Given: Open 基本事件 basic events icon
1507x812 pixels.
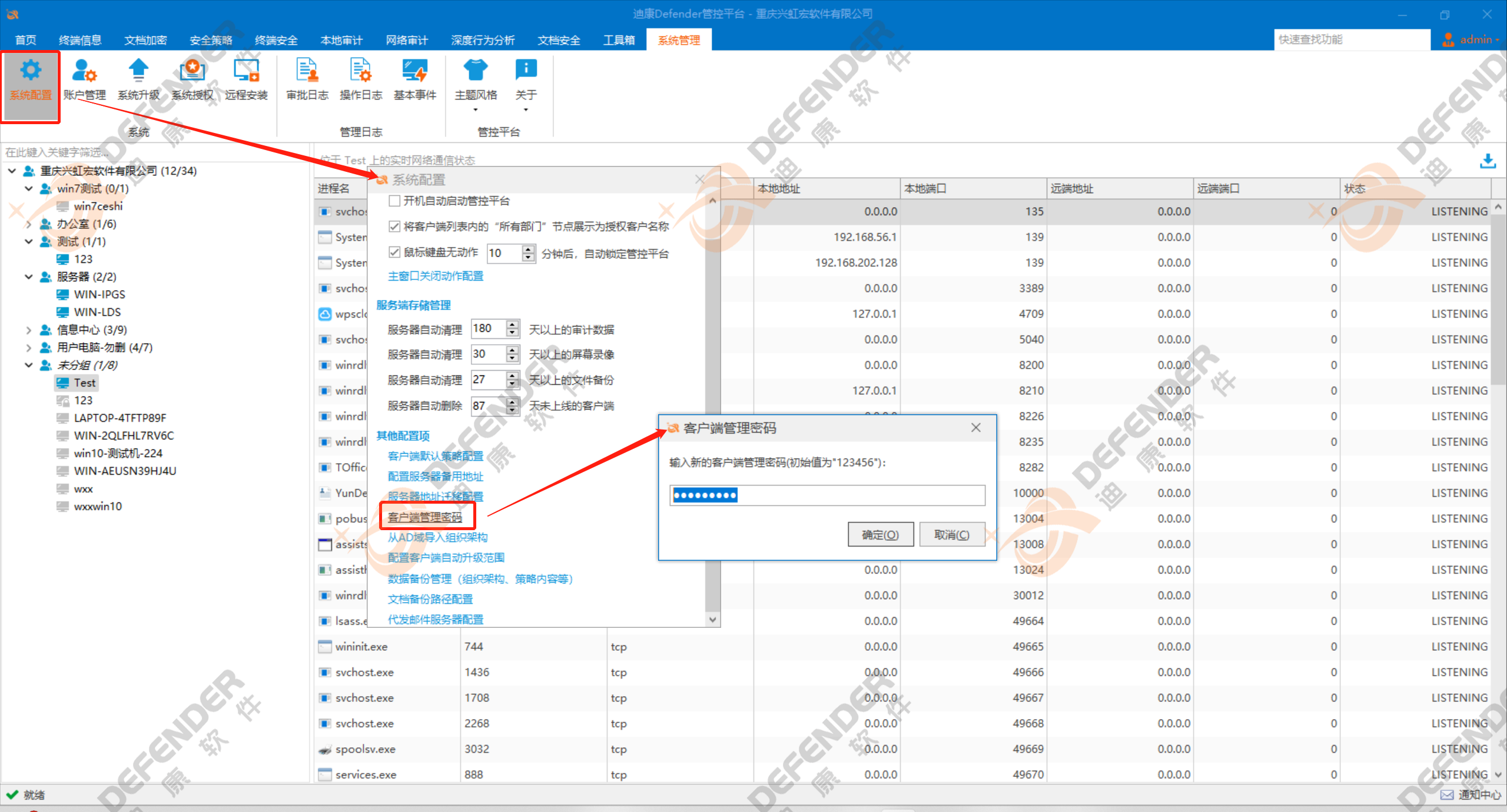Looking at the screenshot, I should click(x=414, y=71).
